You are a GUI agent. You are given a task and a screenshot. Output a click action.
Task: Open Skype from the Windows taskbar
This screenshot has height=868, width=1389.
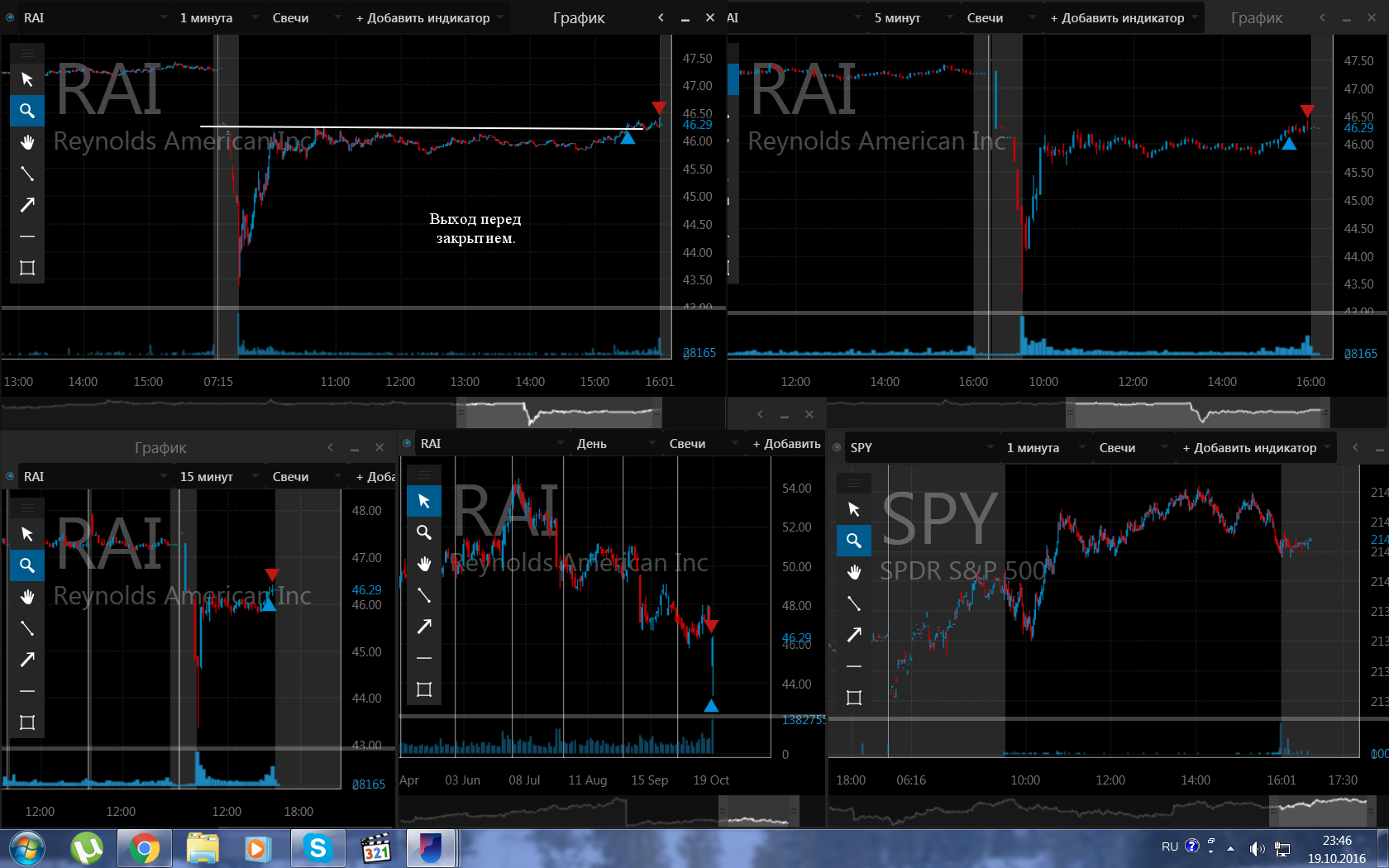pyautogui.click(x=317, y=848)
